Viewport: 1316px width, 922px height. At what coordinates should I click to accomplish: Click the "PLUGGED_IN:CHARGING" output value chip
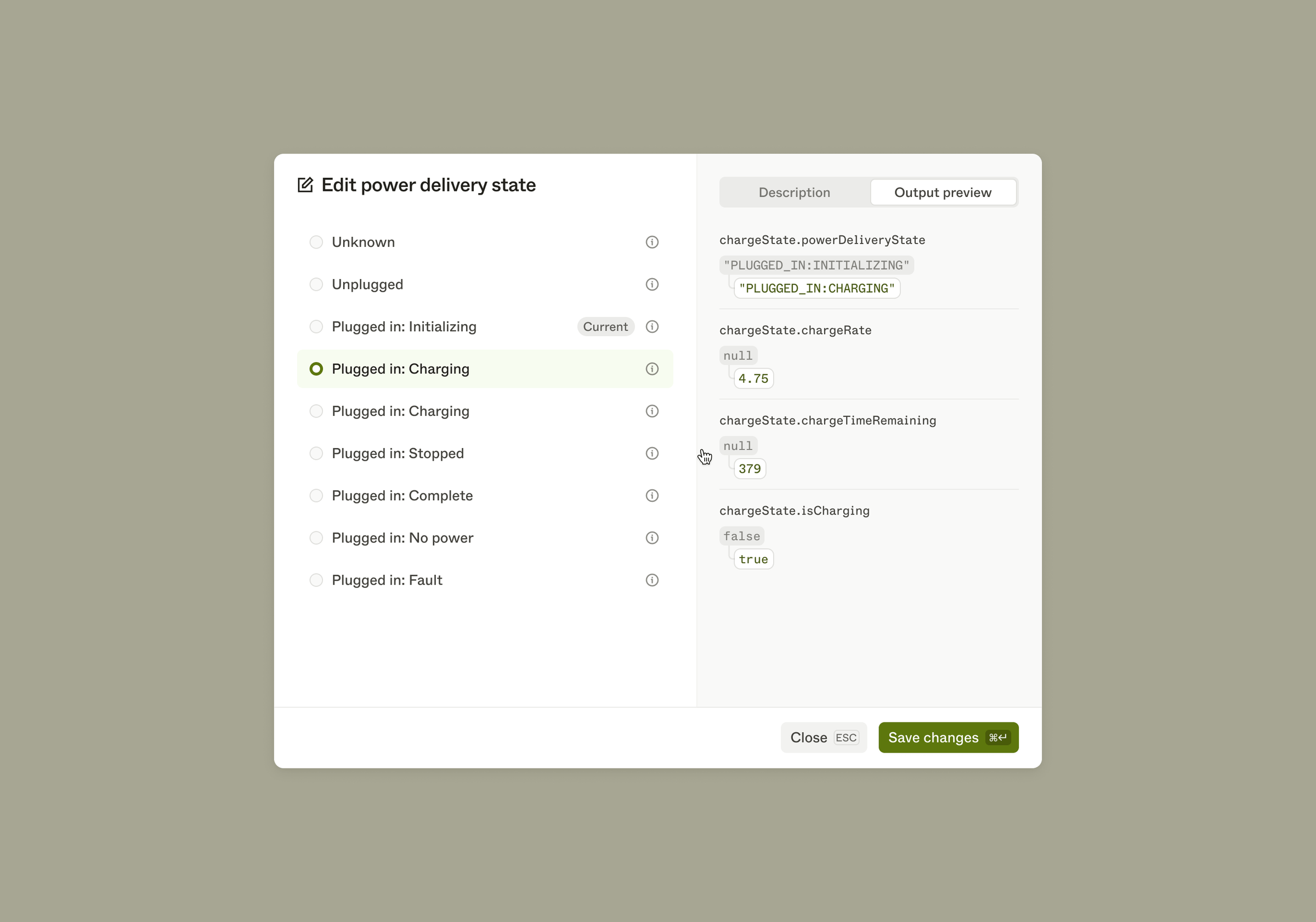(817, 289)
